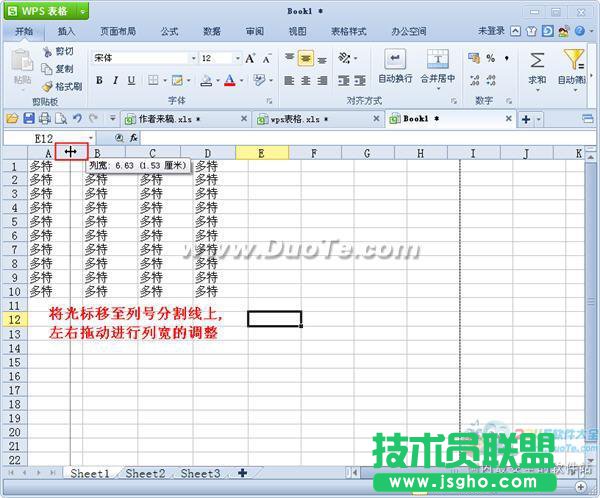The image size is (600, 498).
Task: Center text horizontally
Action: click(306, 80)
